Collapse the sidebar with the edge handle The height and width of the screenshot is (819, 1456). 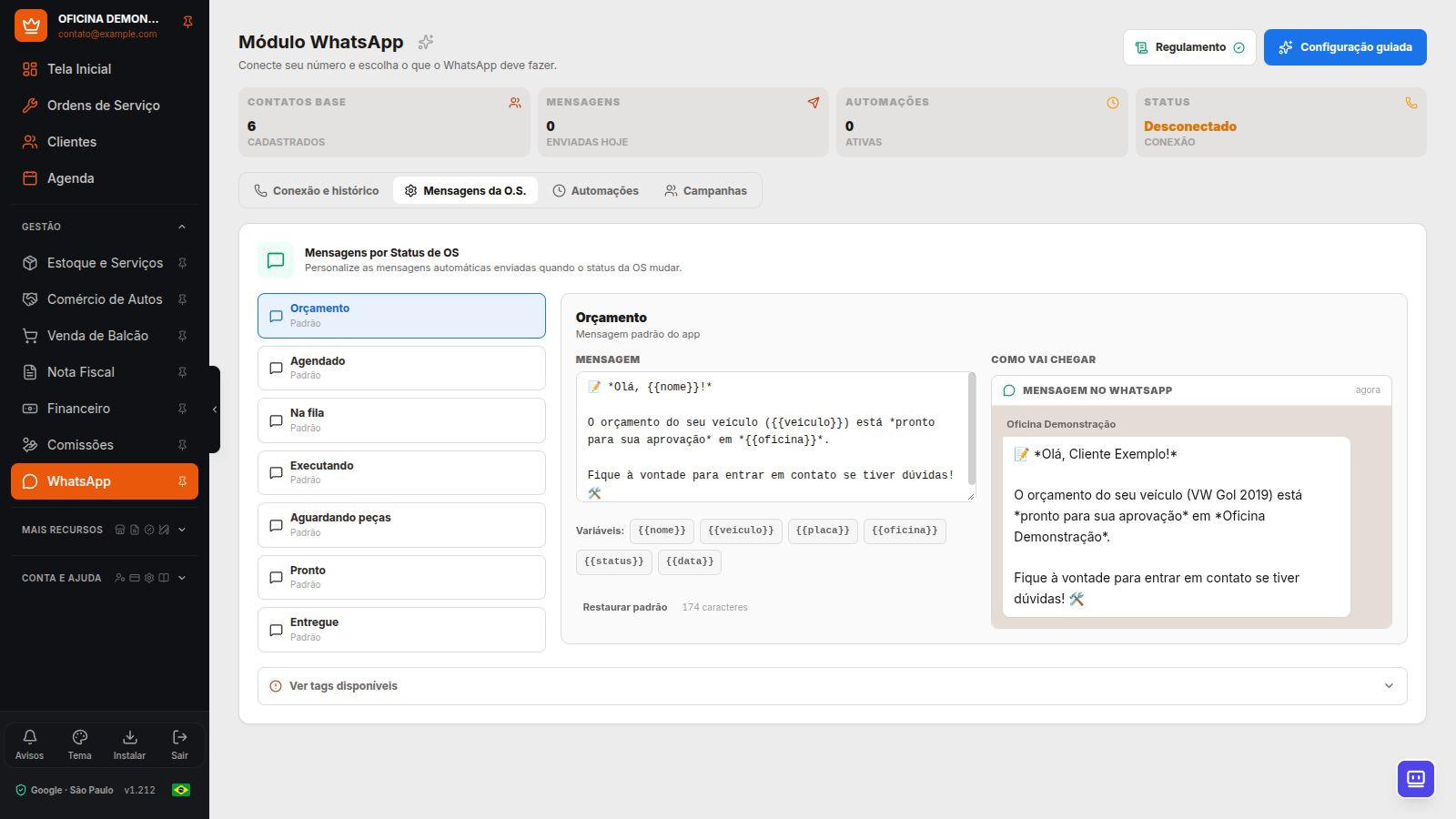[x=215, y=409]
